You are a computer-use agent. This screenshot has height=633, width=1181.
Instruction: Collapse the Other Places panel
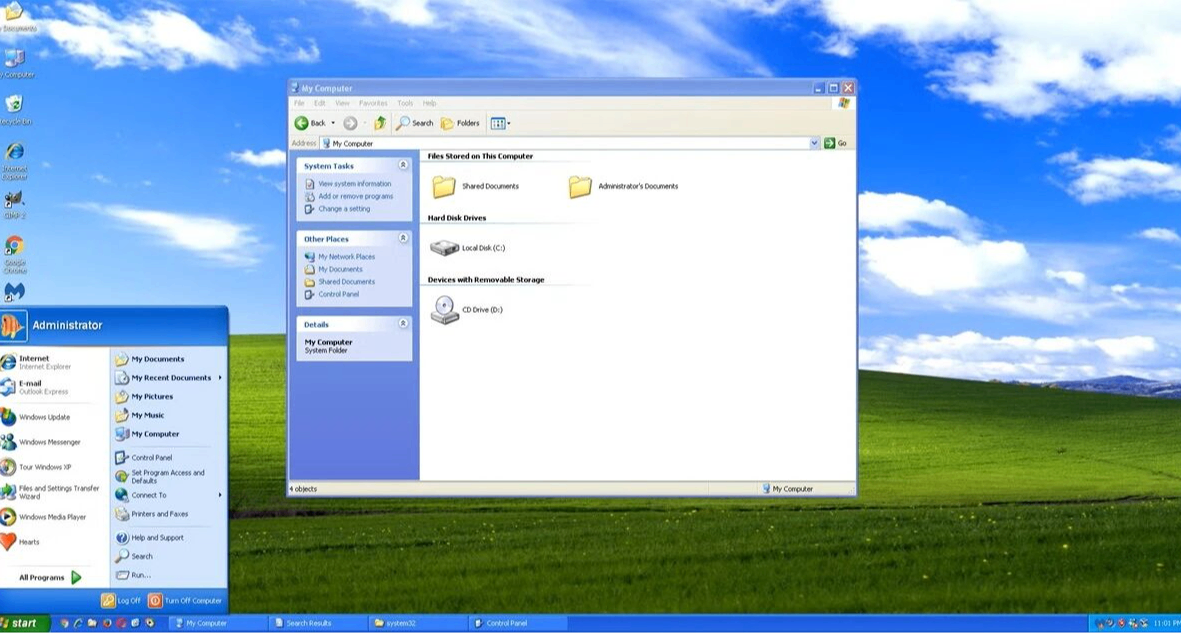(x=403, y=238)
